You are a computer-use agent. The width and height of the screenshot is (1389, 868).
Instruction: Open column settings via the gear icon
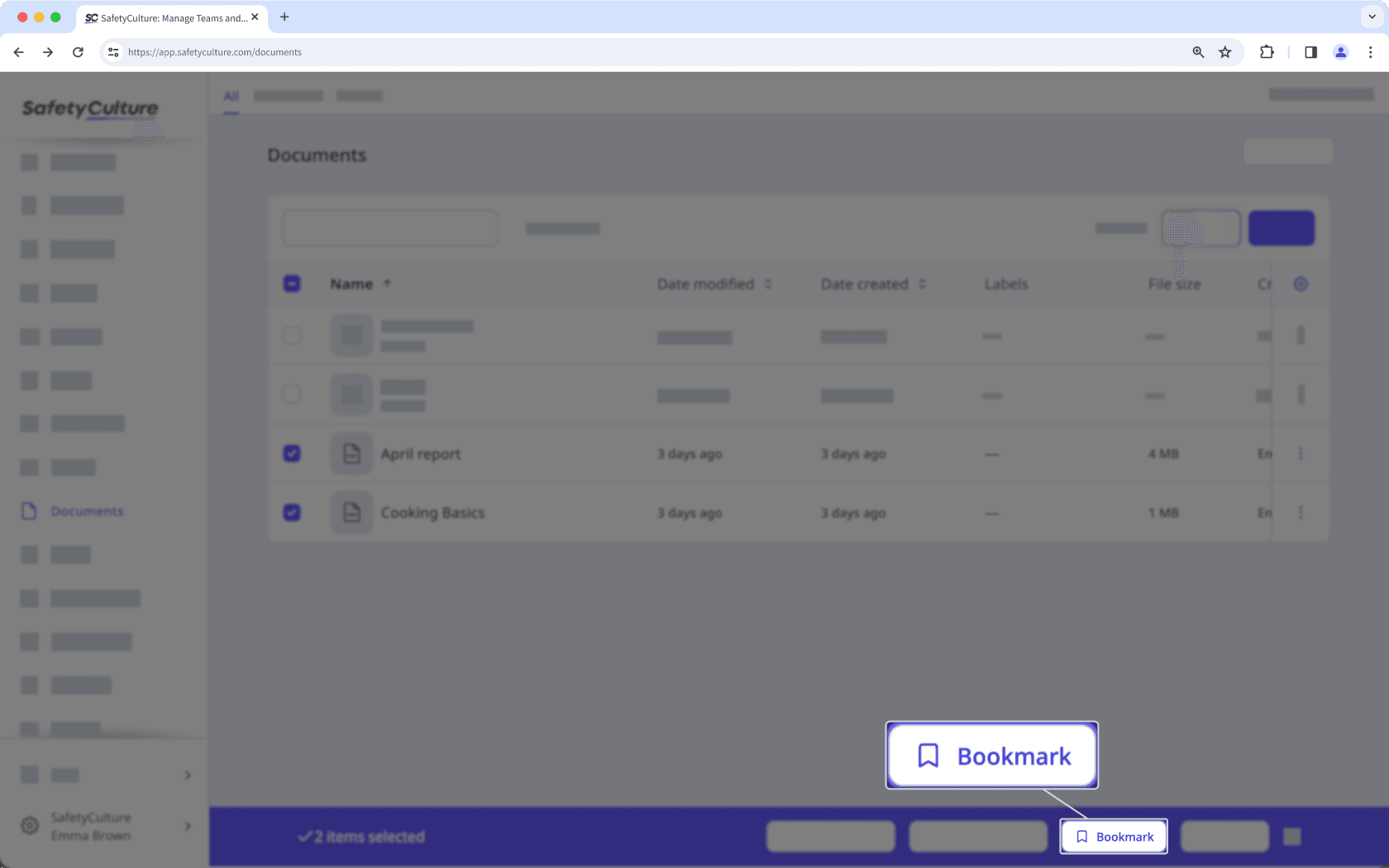pos(1300,284)
